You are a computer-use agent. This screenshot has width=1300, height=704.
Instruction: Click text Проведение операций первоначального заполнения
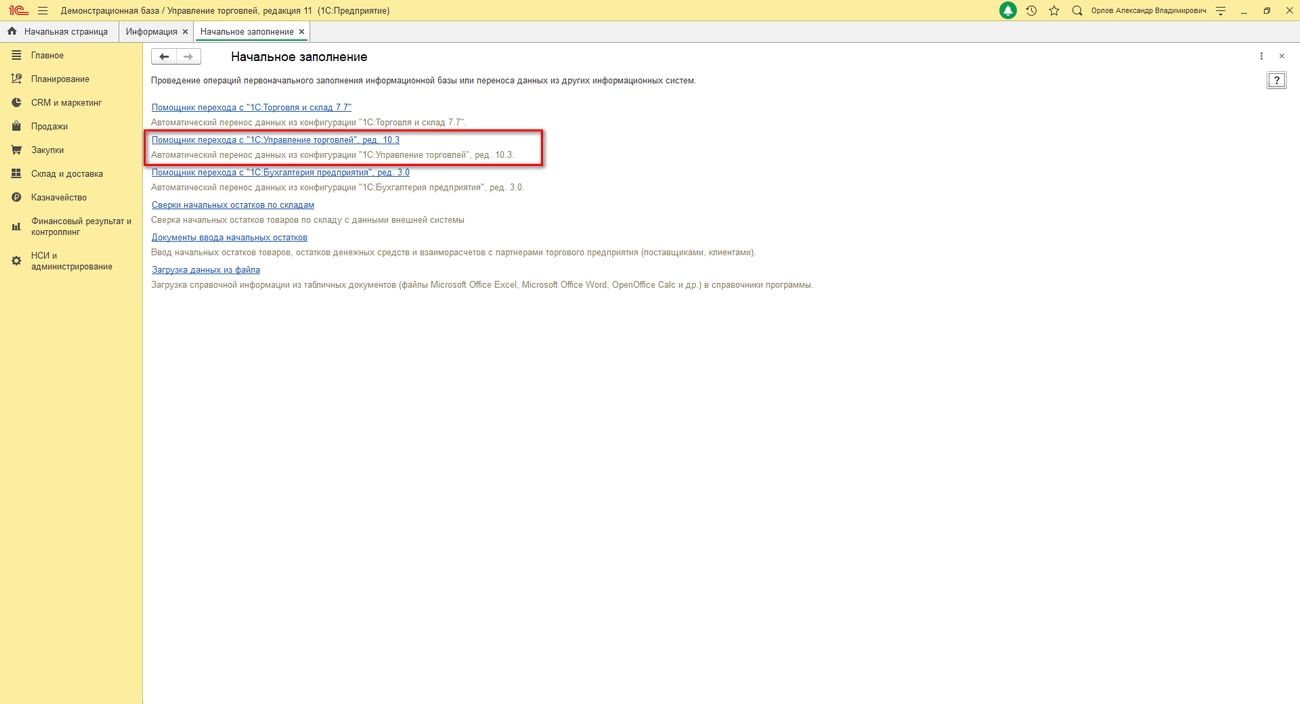point(423,80)
